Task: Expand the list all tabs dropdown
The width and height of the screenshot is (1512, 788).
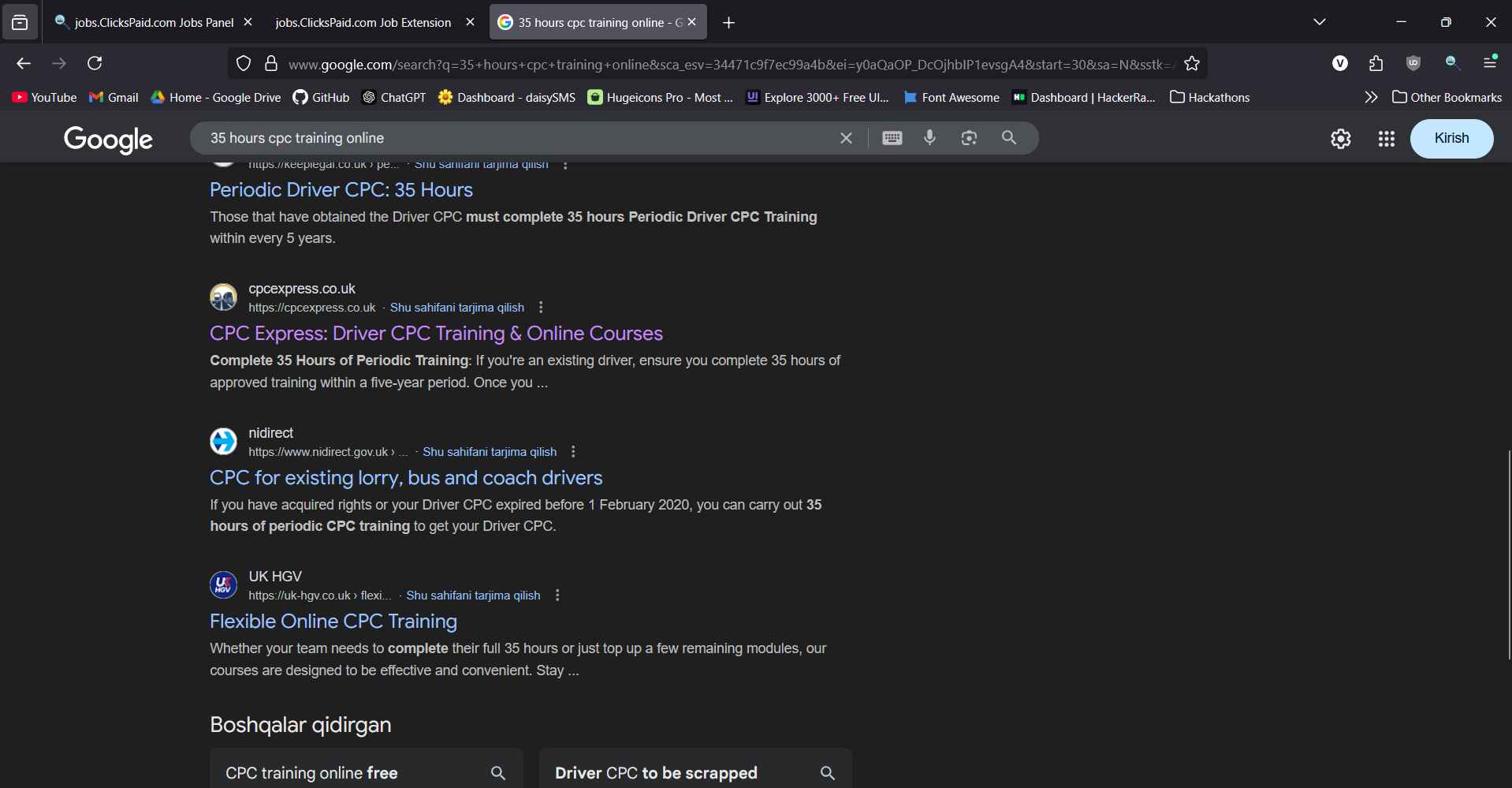Action: pos(1320,22)
